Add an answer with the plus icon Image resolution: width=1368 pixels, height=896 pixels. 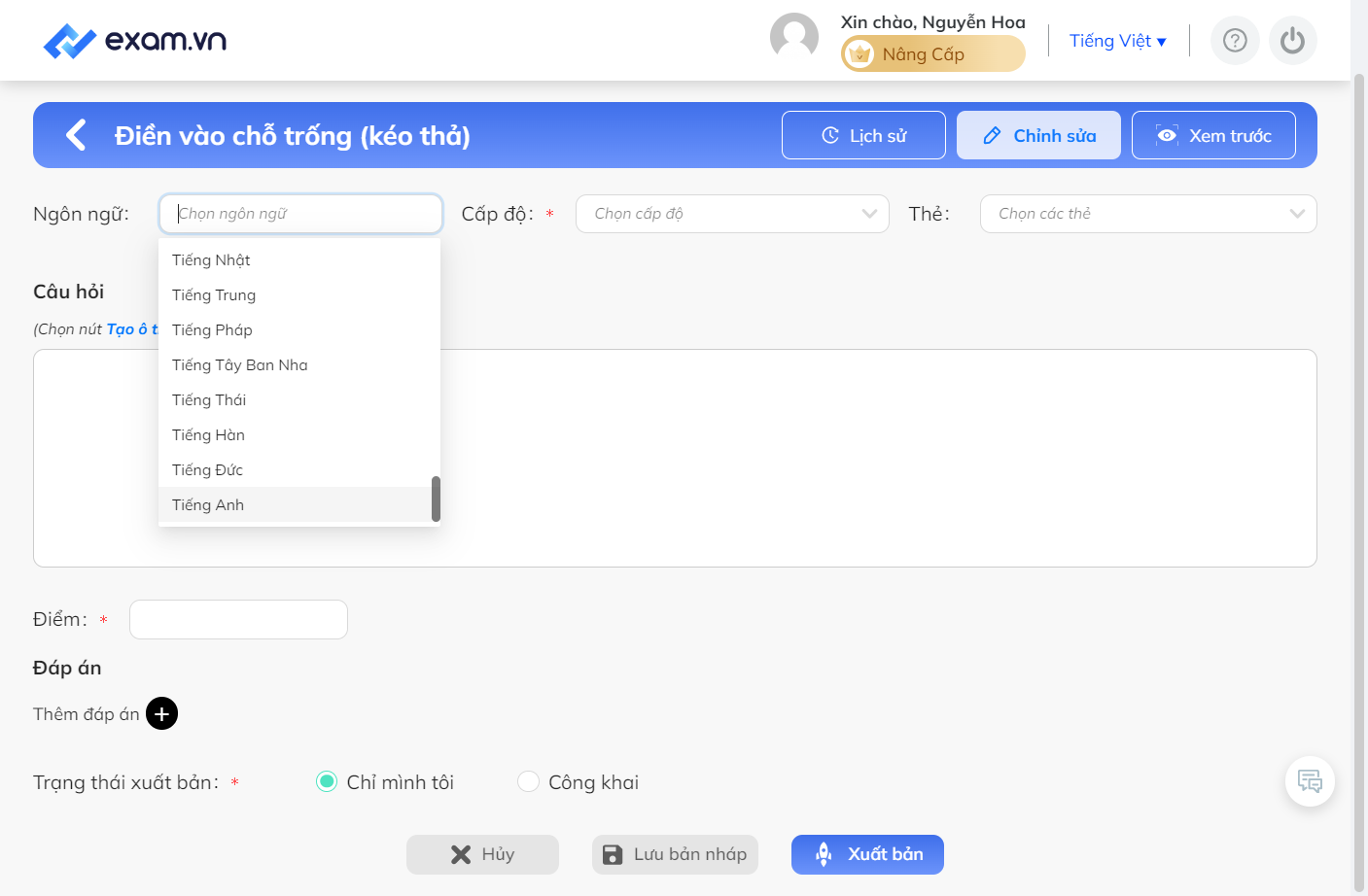click(161, 713)
